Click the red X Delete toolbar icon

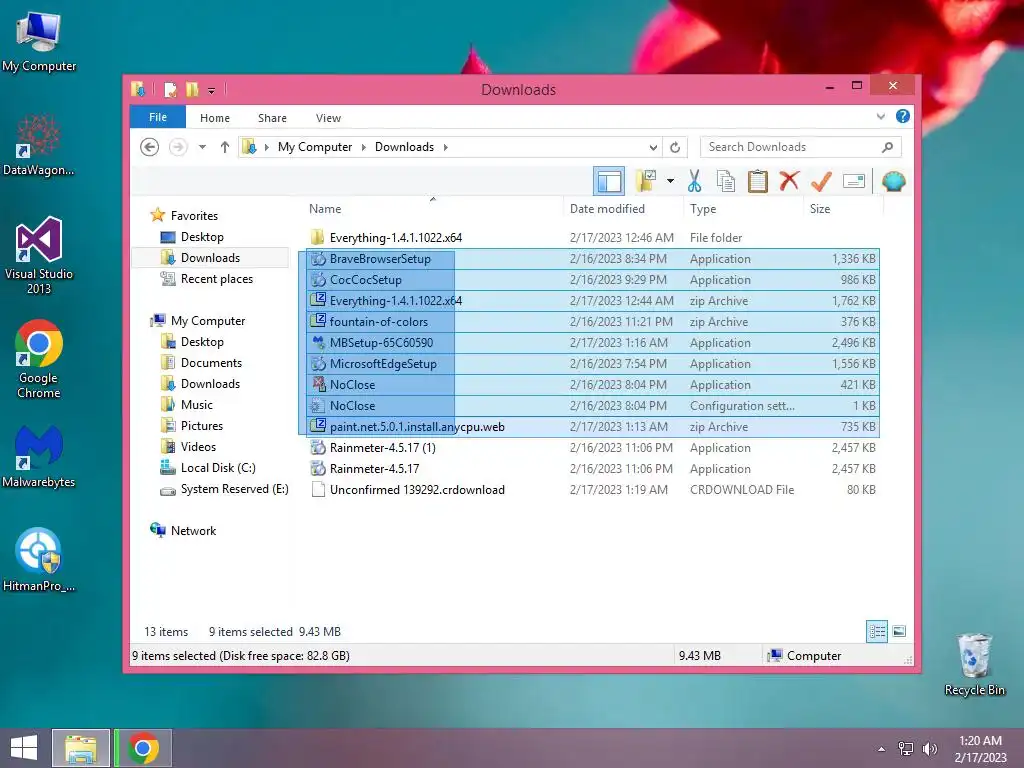790,181
